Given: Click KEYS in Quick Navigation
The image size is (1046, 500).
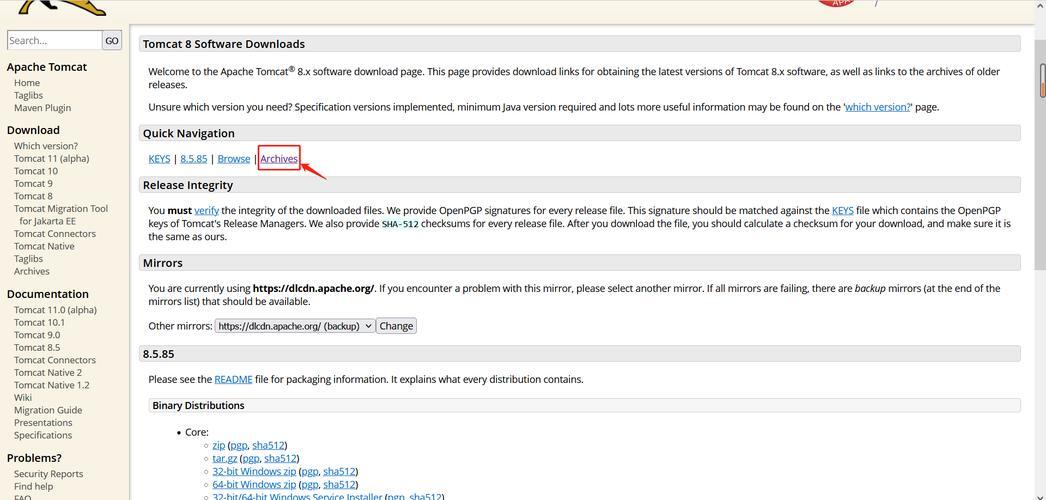Looking at the screenshot, I should 159,159.
